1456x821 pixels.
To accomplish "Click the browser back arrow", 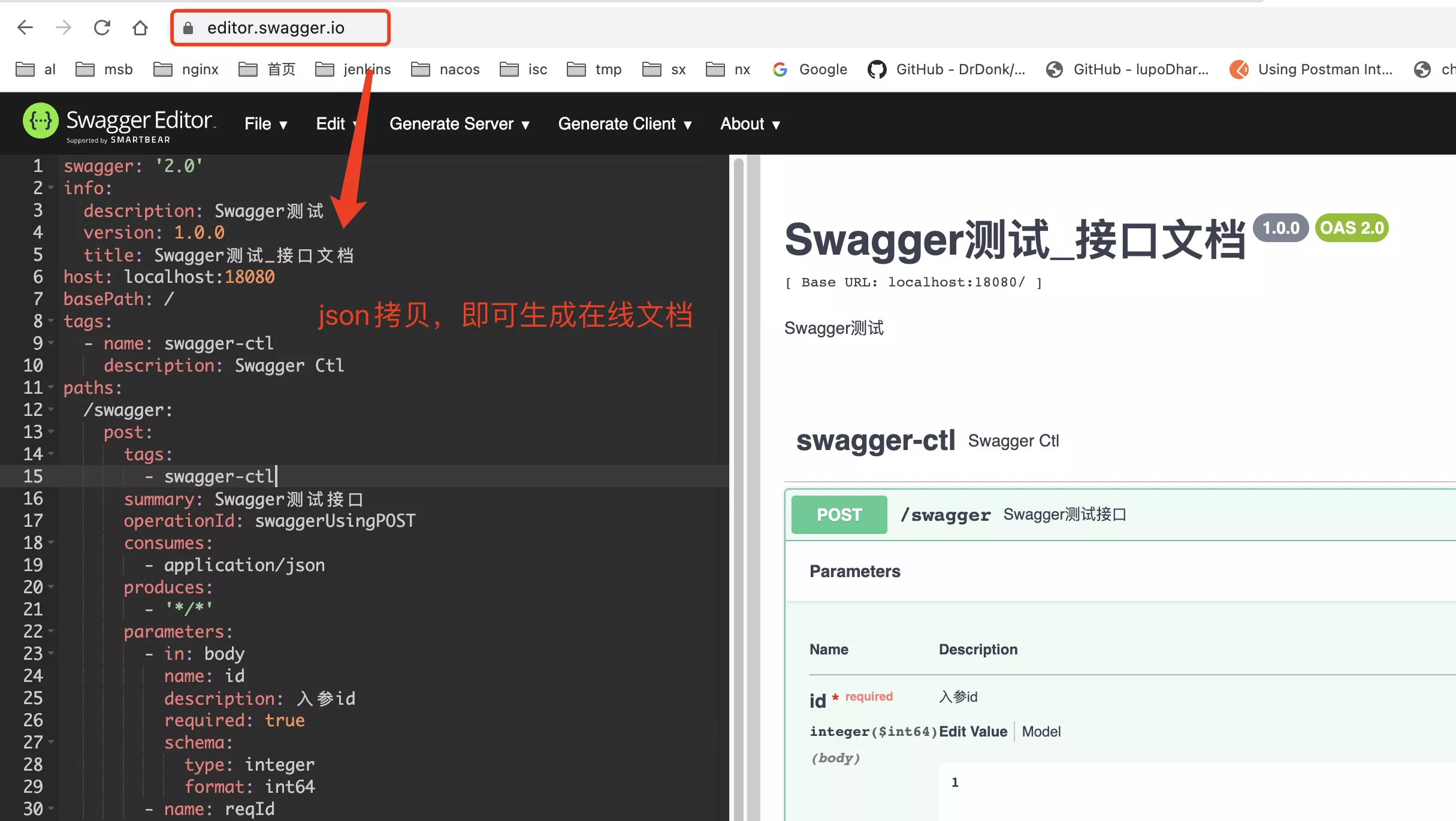I will click(x=25, y=28).
